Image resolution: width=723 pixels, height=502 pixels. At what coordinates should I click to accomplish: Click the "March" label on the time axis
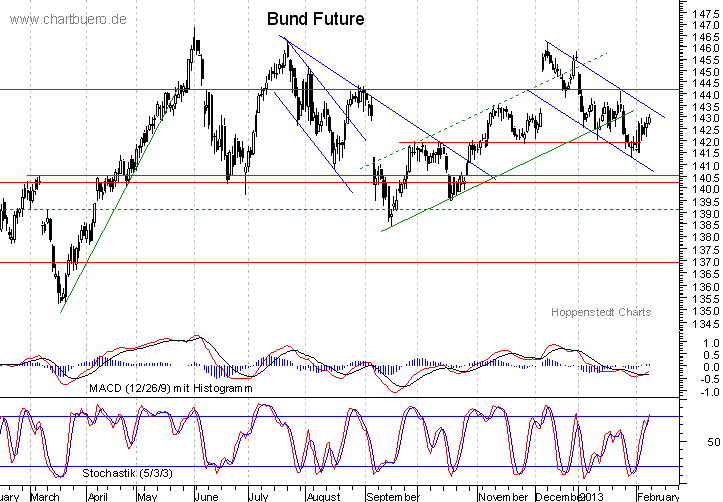(x=45, y=497)
